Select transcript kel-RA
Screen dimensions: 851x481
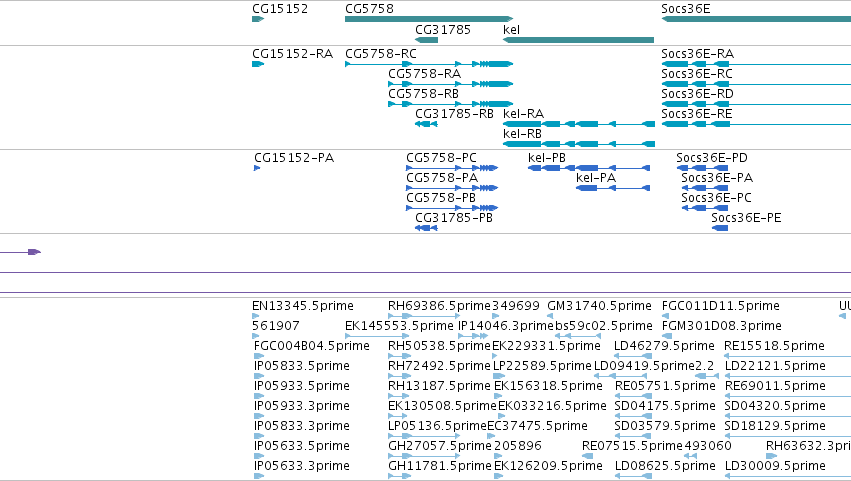click(523, 114)
